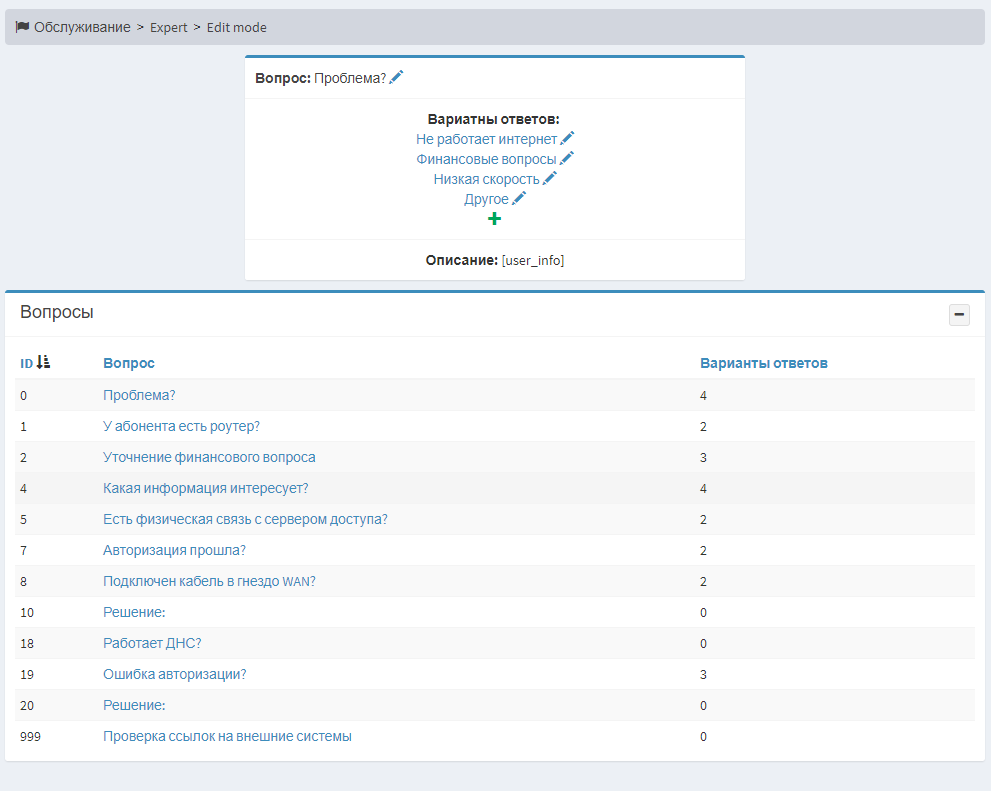
Task: Sort by 'Варианты ответов' column header
Action: point(763,363)
